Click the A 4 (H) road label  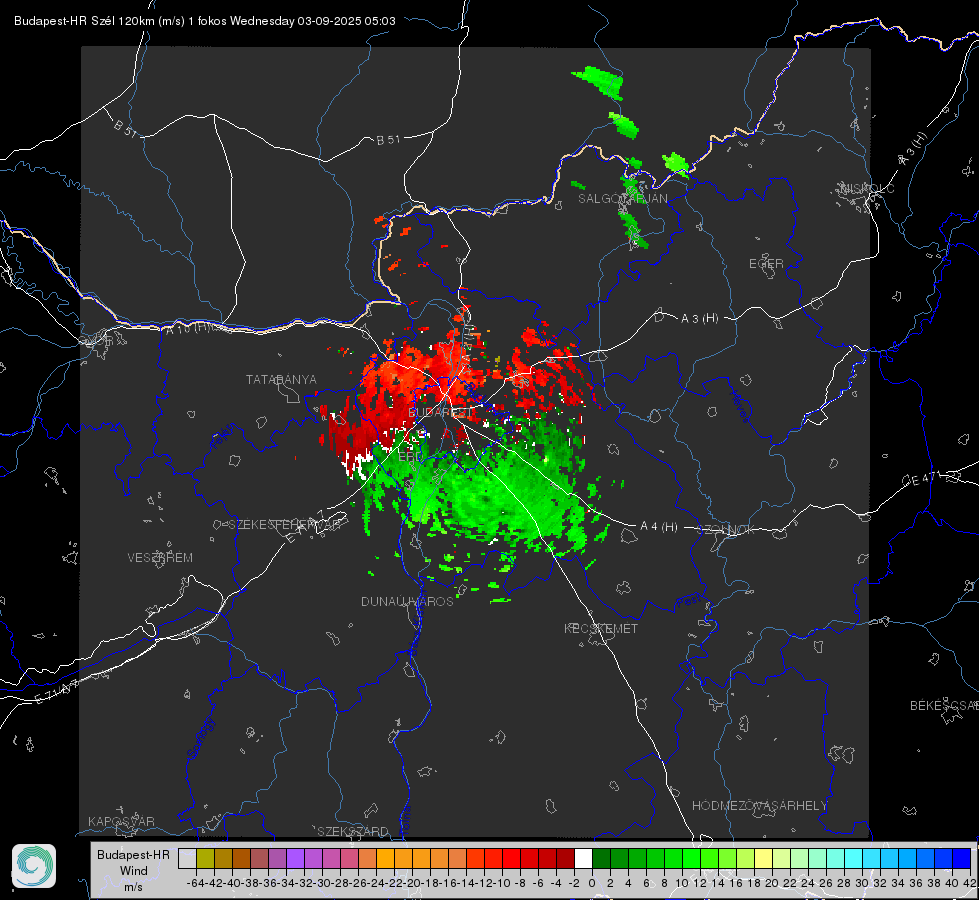[659, 527]
